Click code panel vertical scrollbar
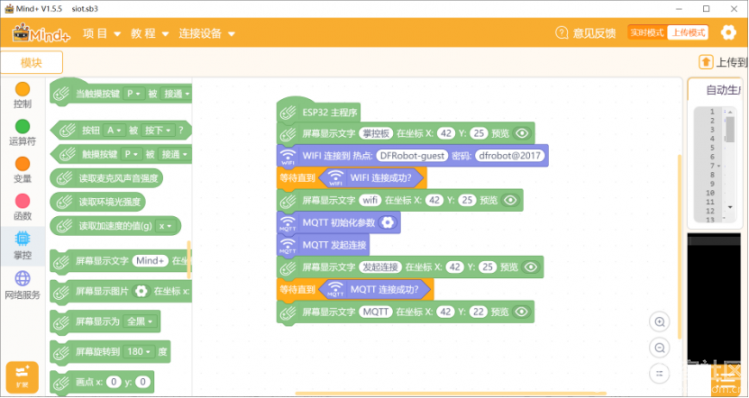This screenshot has width=749, height=398. tap(730, 129)
